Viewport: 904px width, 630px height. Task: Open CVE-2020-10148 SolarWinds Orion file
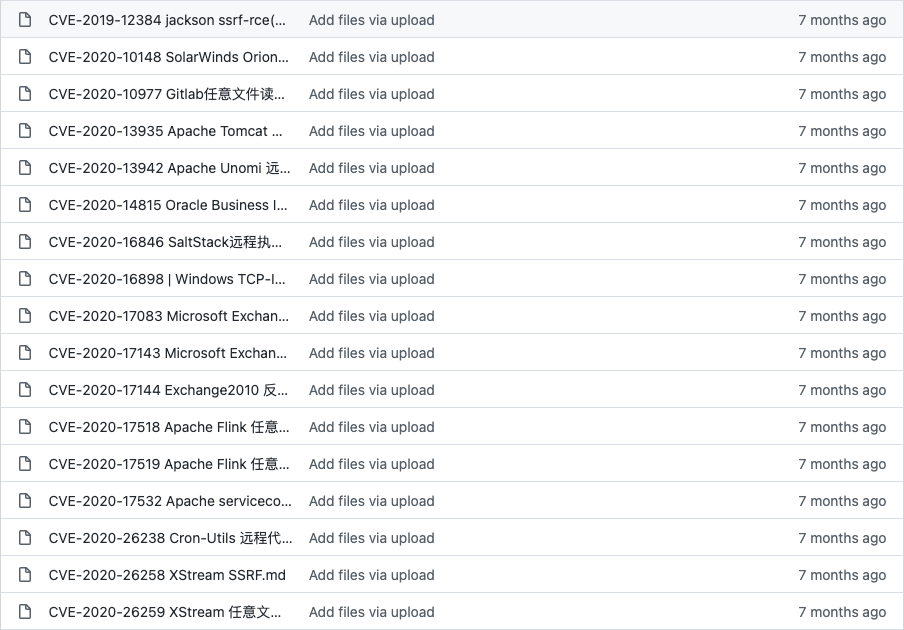pos(168,57)
